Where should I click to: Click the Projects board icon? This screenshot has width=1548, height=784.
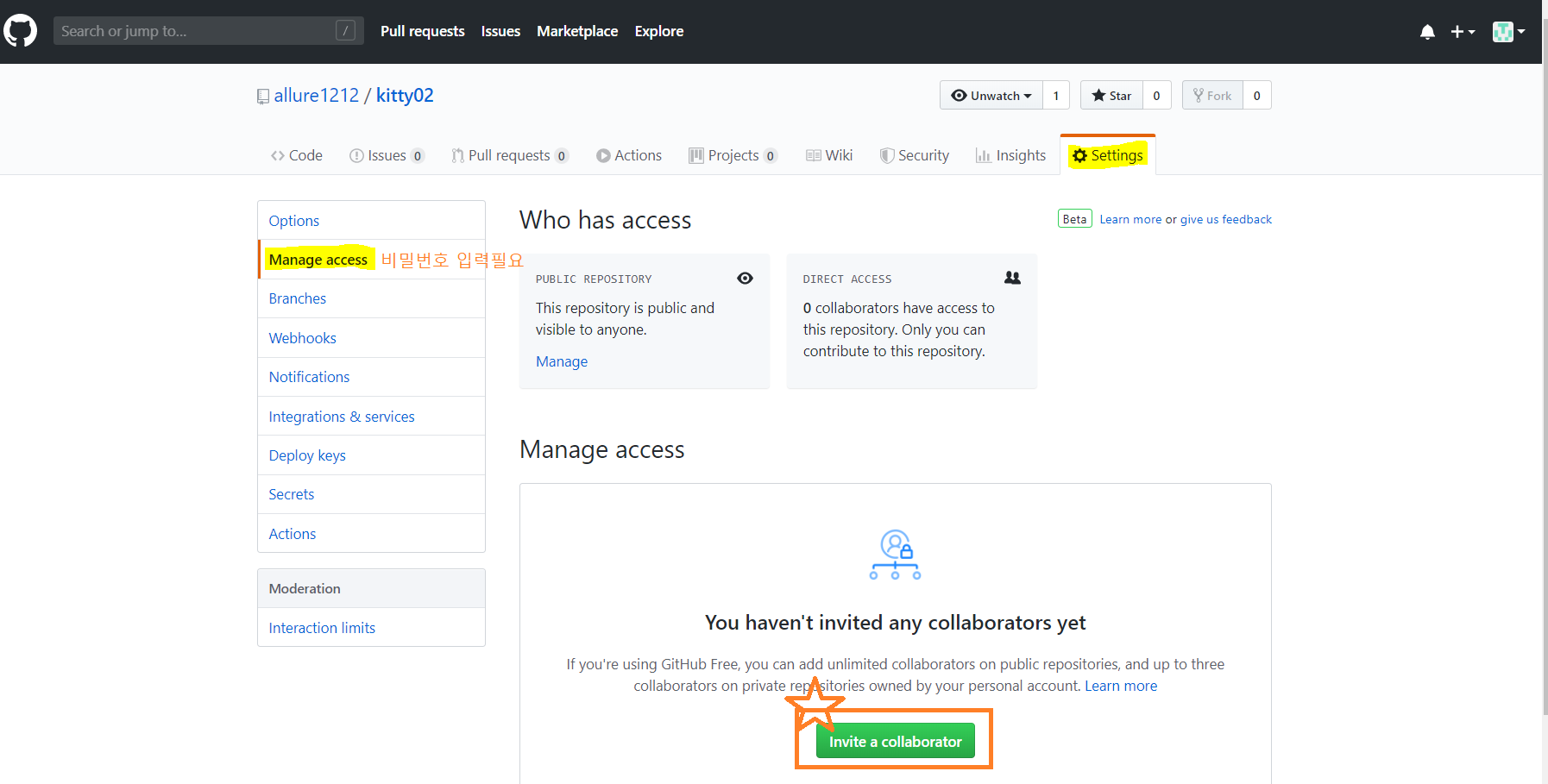click(696, 155)
